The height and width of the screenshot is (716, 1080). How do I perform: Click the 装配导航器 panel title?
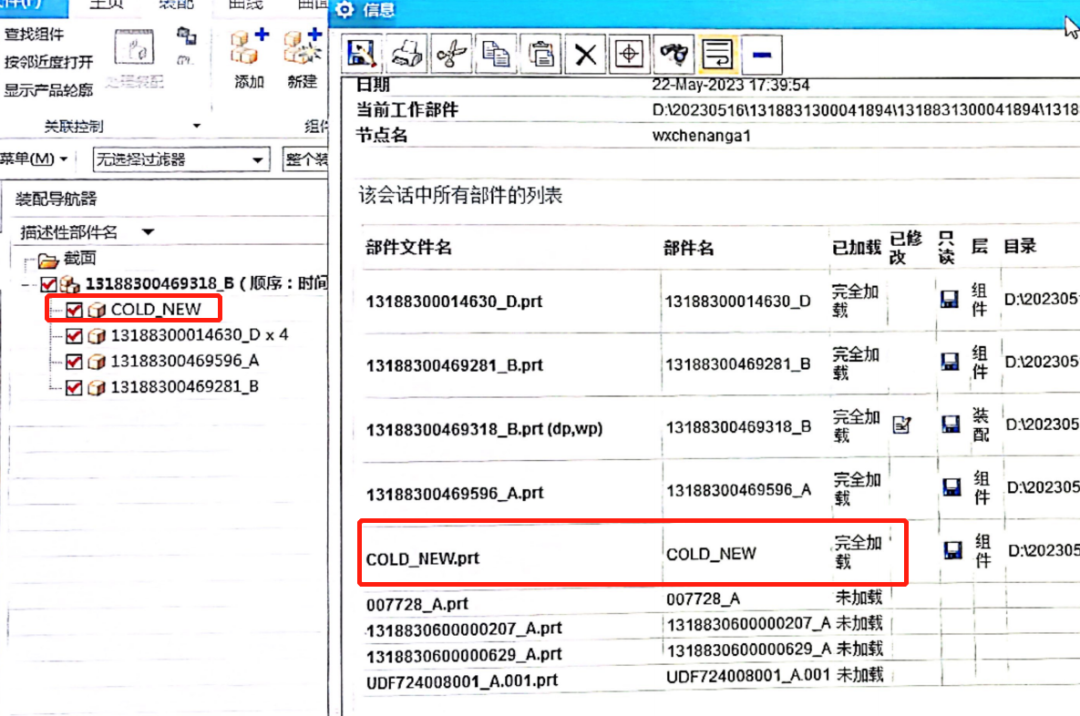(56, 199)
